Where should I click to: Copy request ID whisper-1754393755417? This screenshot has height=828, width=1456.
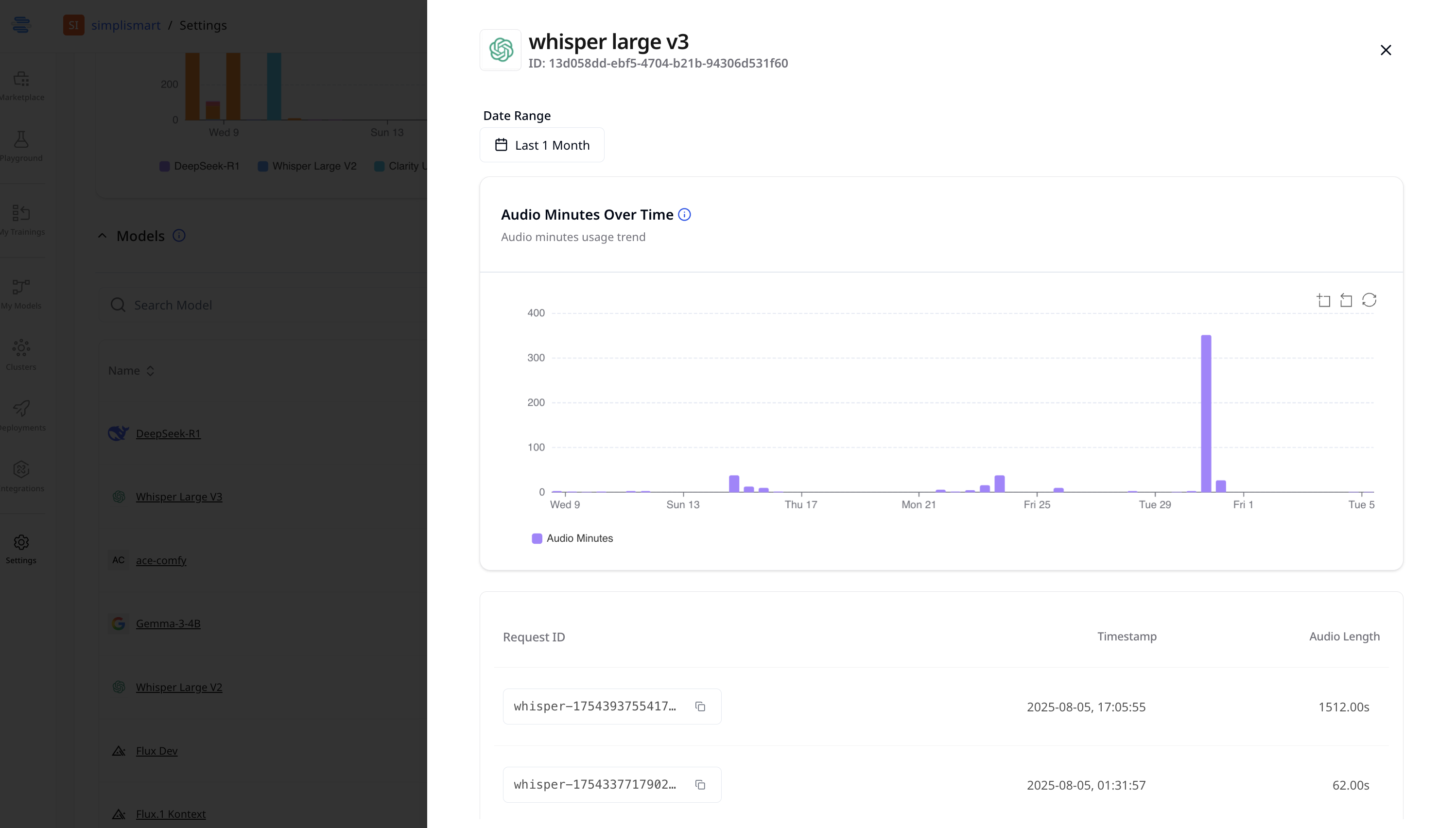click(x=700, y=707)
